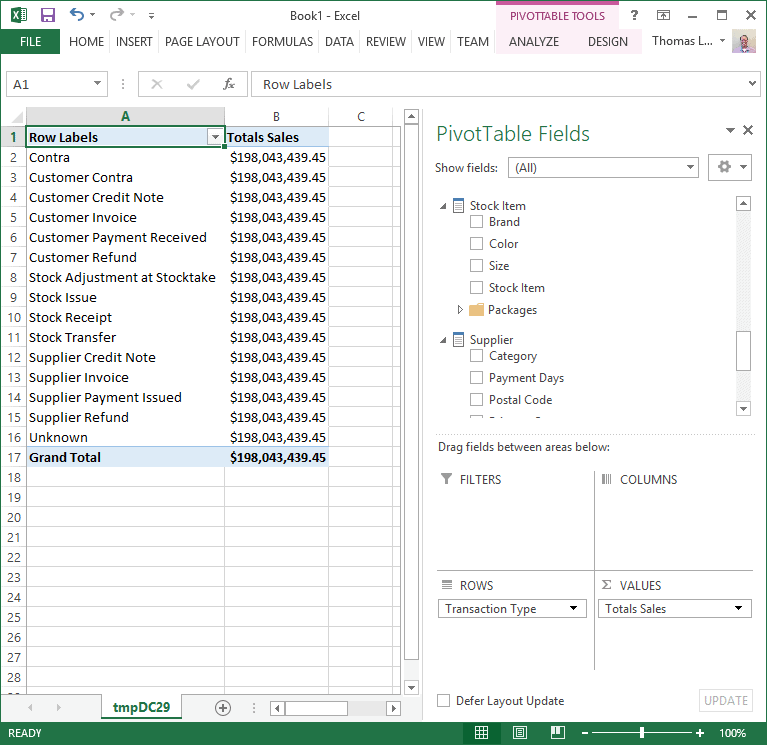Tick the Payment Days field checkbox
Viewport: 767px width, 745px height.
coord(477,378)
